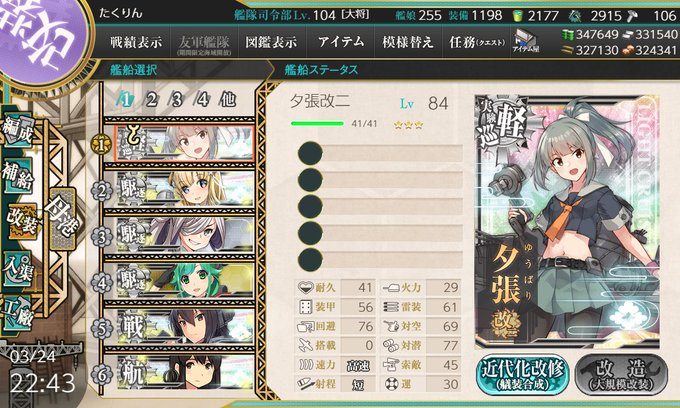The height and width of the screenshot is (408, 680).
Task: Open the 工廠 factory icon
Action: click(18, 313)
